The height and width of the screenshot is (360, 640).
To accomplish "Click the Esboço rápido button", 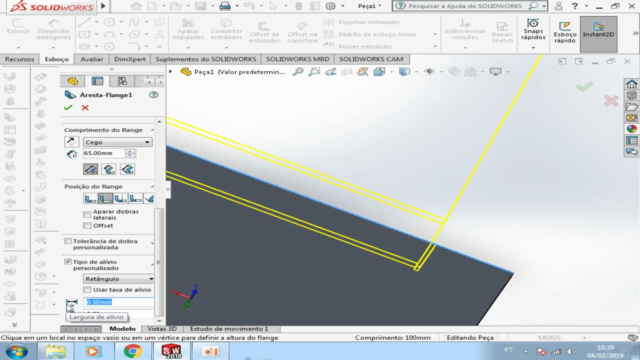I will coord(565,32).
